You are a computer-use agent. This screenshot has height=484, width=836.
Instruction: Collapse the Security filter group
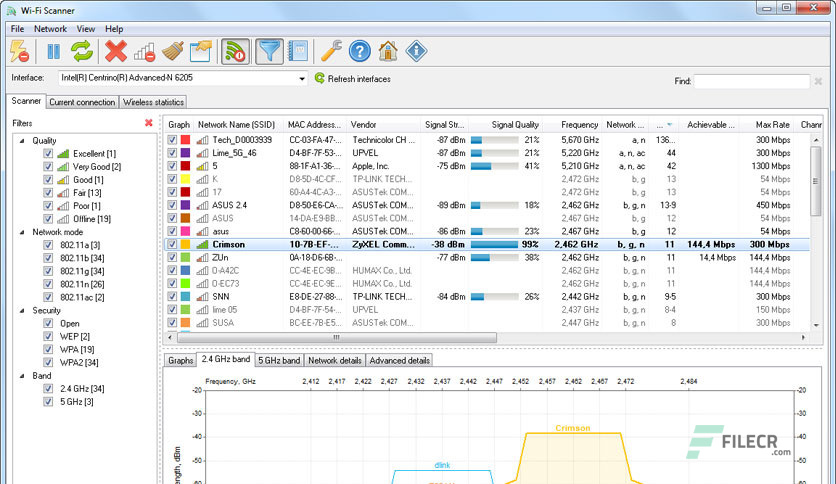click(x=22, y=311)
